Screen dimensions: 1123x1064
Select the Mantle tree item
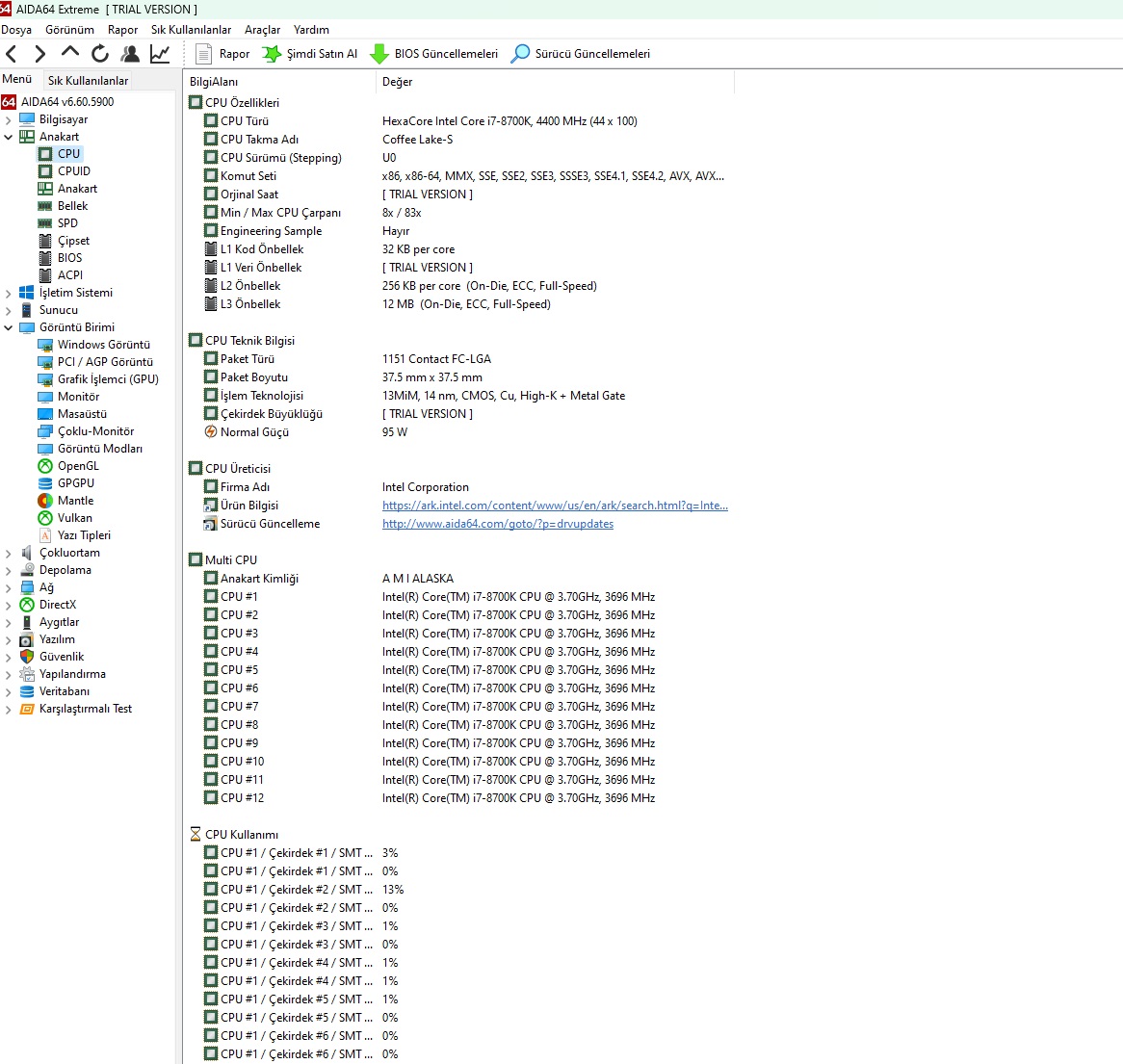pos(75,501)
